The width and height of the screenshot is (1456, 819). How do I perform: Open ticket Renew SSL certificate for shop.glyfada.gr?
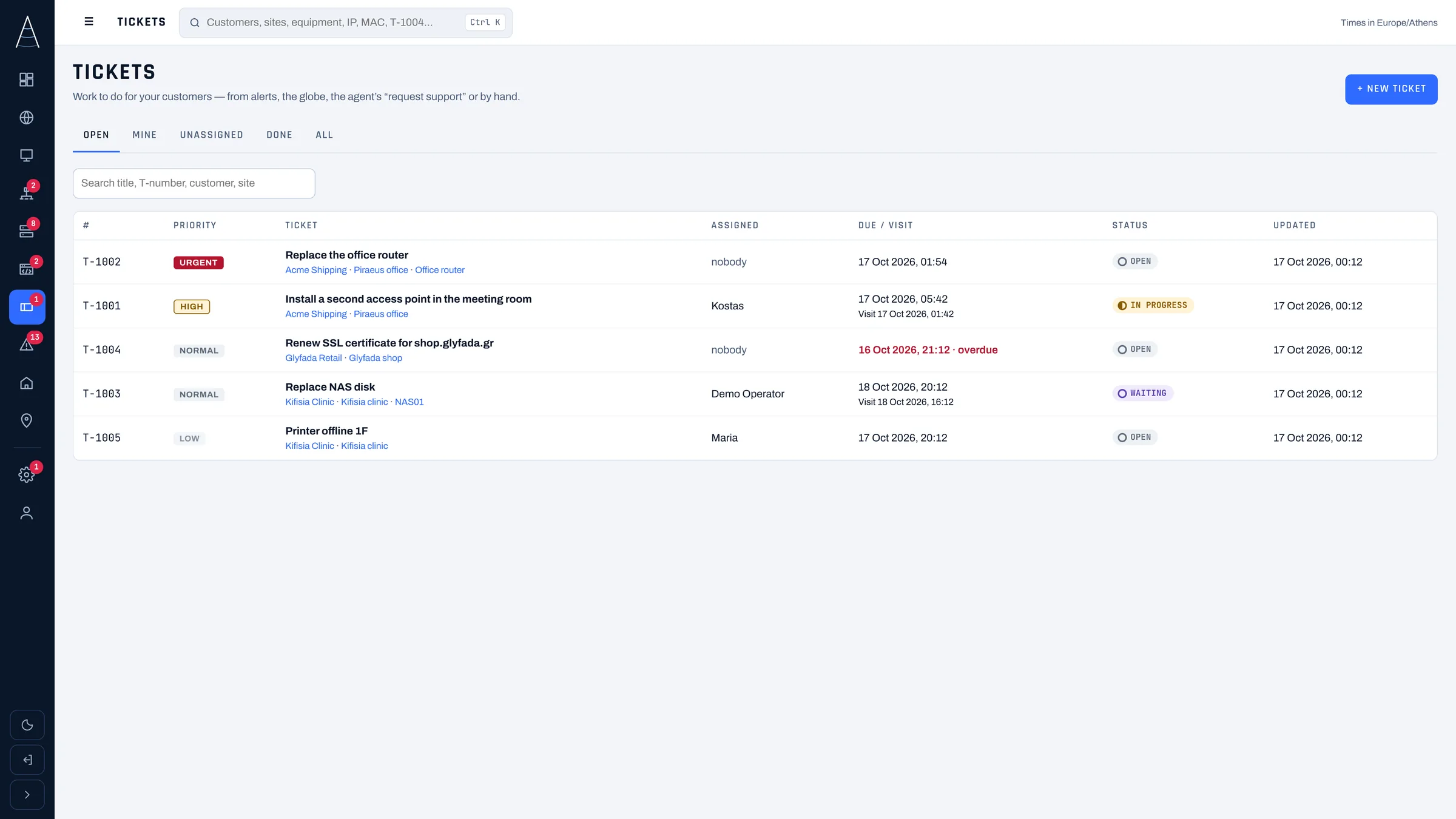389,343
